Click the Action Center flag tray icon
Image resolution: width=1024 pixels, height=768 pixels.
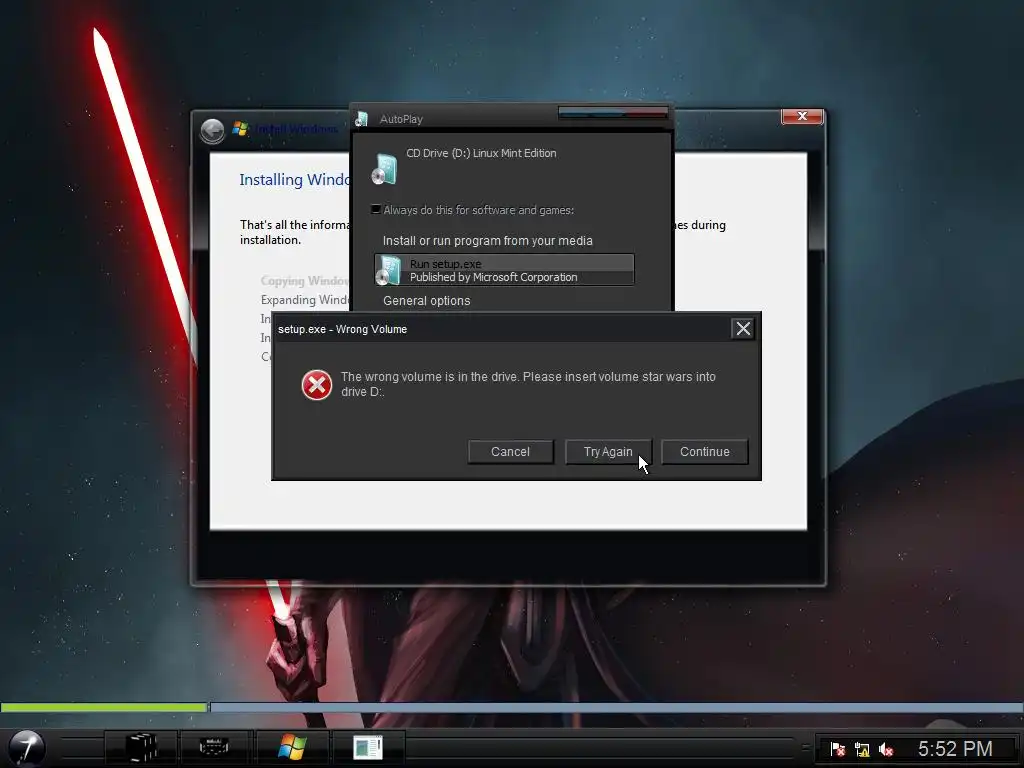[x=838, y=749]
